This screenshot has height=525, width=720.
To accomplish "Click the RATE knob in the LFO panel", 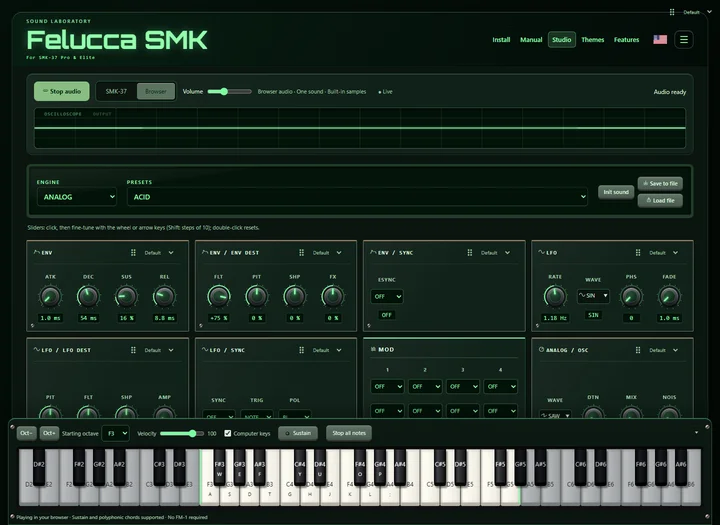I will (555, 297).
